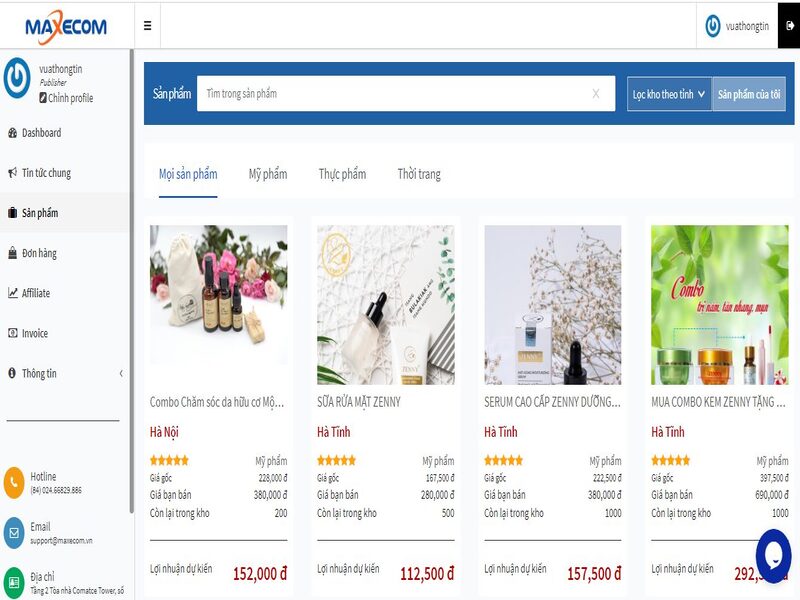
Task: Click the 112,500 đ profit value
Action: point(427,574)
